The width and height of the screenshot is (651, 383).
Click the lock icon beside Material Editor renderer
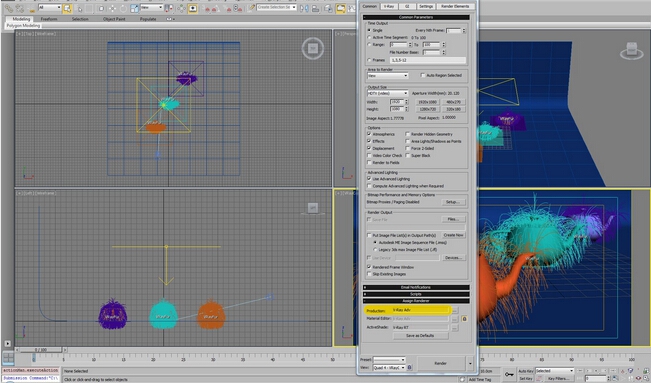pos(464,319)
